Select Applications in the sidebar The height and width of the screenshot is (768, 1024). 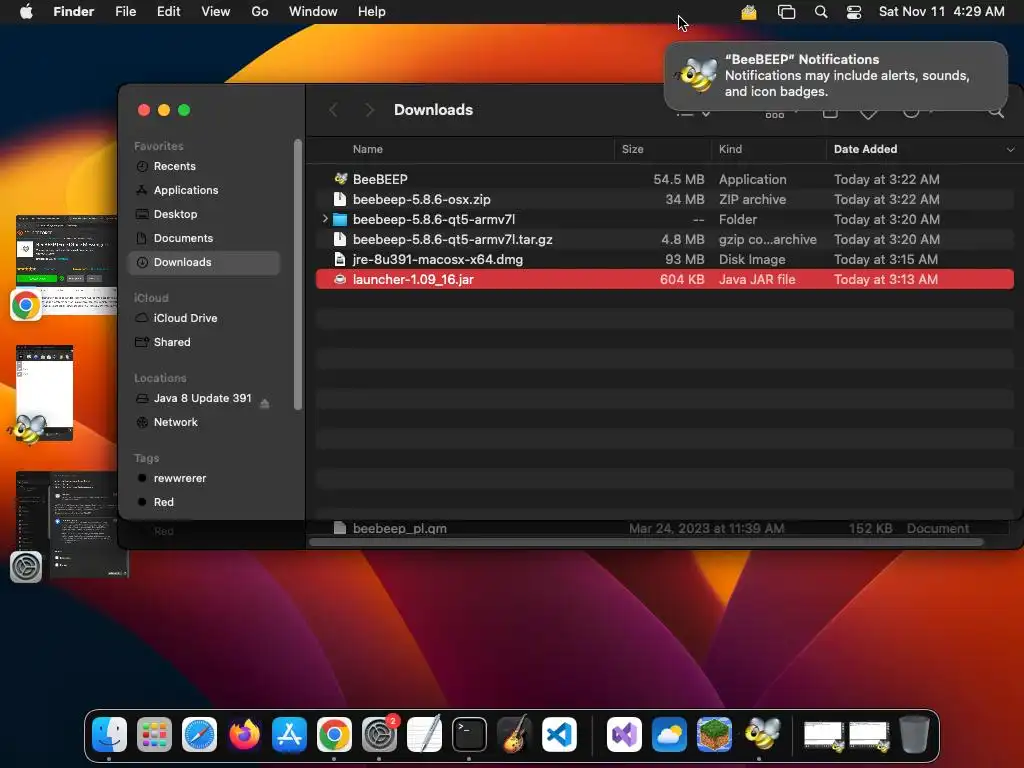pyautogui.click(x=204, y=191)
